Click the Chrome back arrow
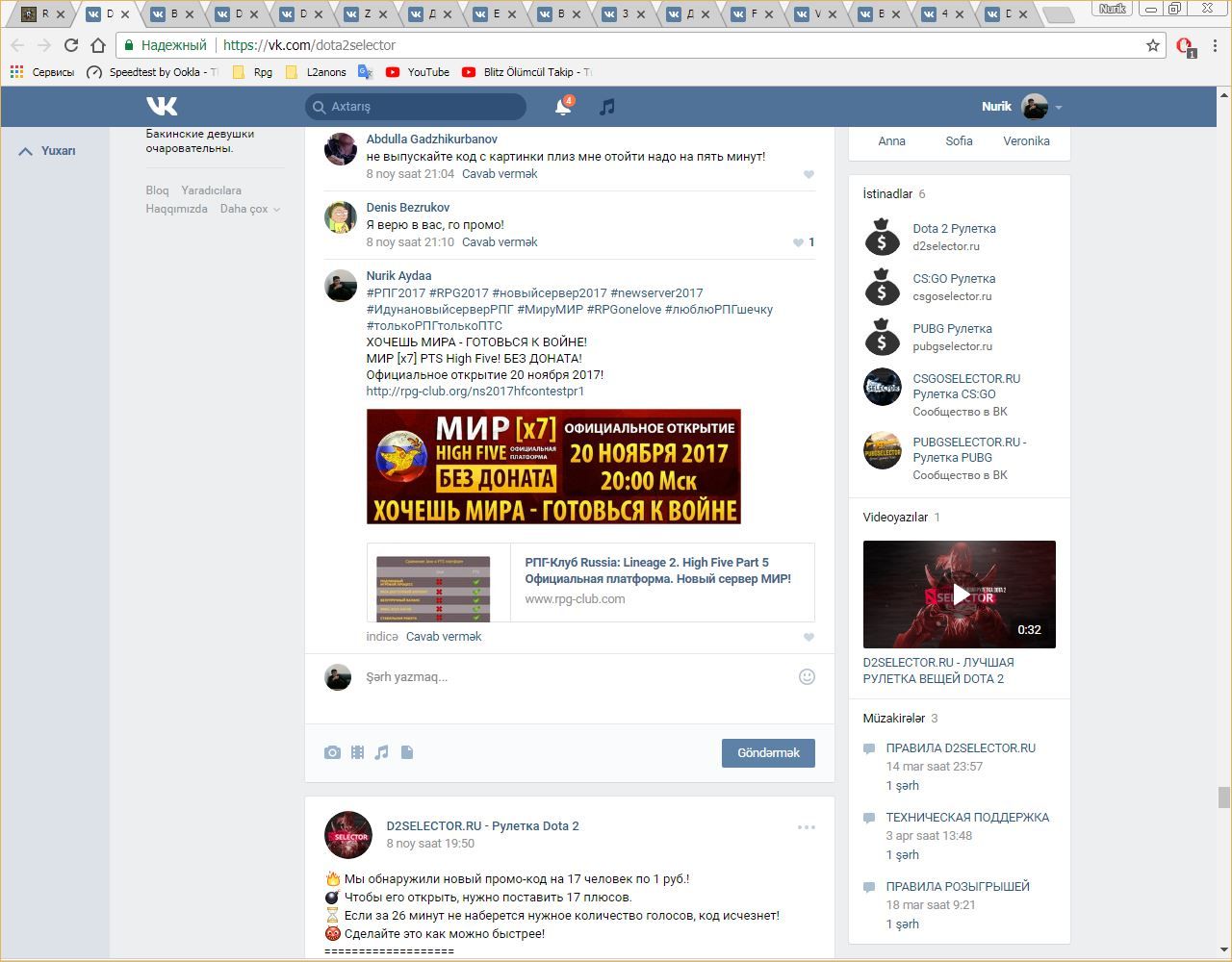Image resolution: width=1232 pixels, height=962 pixels. [17, 45]
